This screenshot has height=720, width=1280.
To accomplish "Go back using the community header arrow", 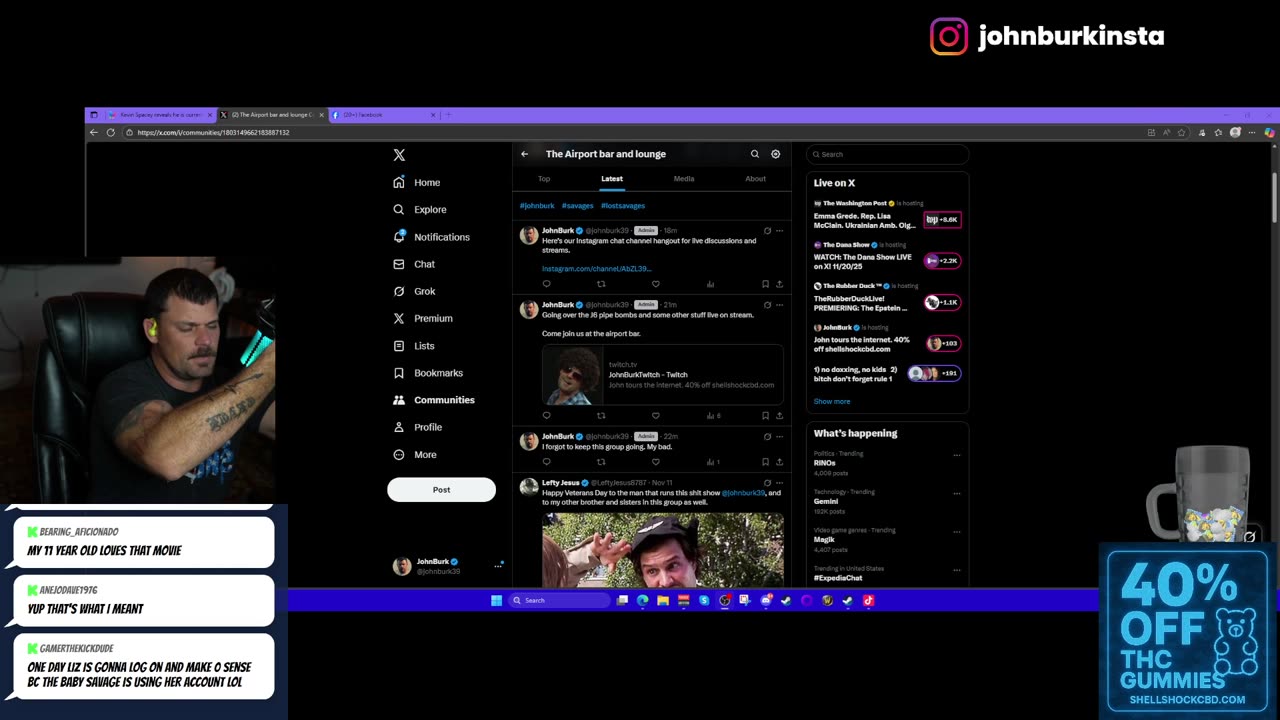I will click(x=524, y=154).
